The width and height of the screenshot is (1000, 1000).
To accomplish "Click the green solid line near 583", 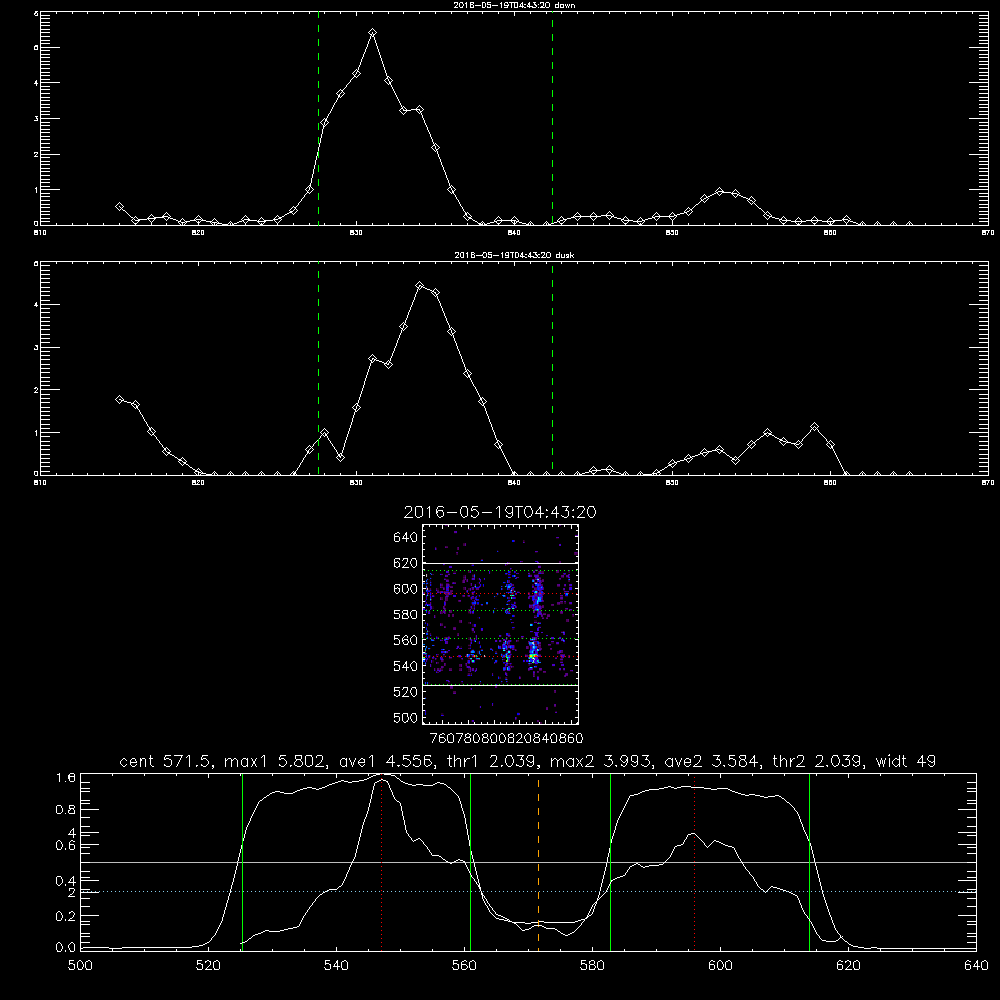I will pos(610,862).
